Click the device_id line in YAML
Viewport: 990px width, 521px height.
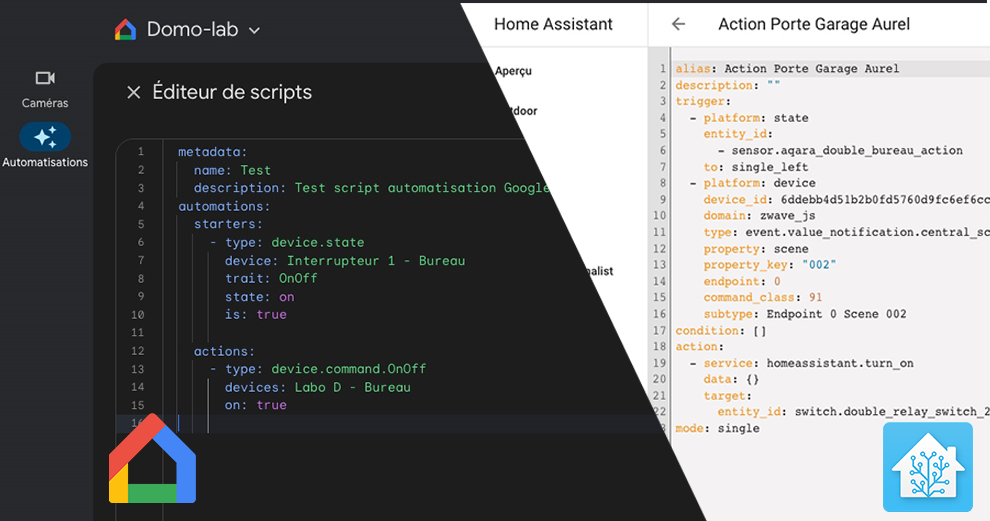(846, 200)
